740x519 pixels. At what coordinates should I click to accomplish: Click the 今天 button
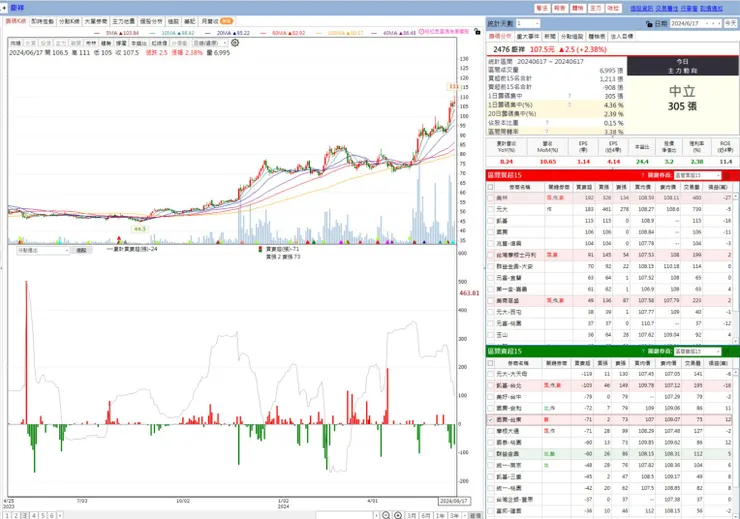tap(731, 24)
